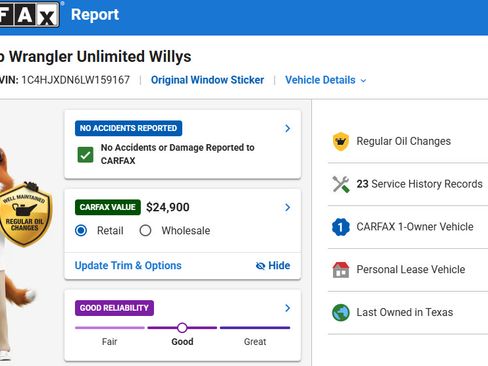The width and height of the screenshot is (488, 366).
Task: Click the Report header text
Action: click(x=95, y=15)
